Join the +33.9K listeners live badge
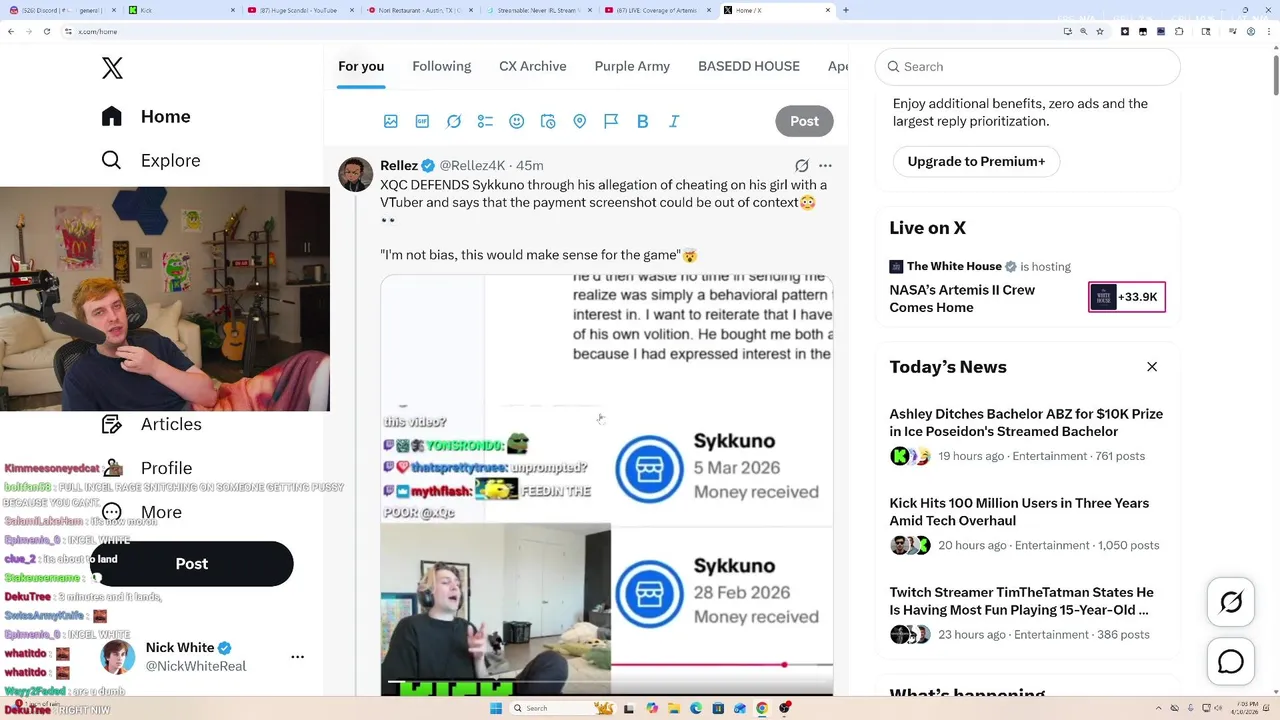 pyautogui.click(x=1127, y=297)
